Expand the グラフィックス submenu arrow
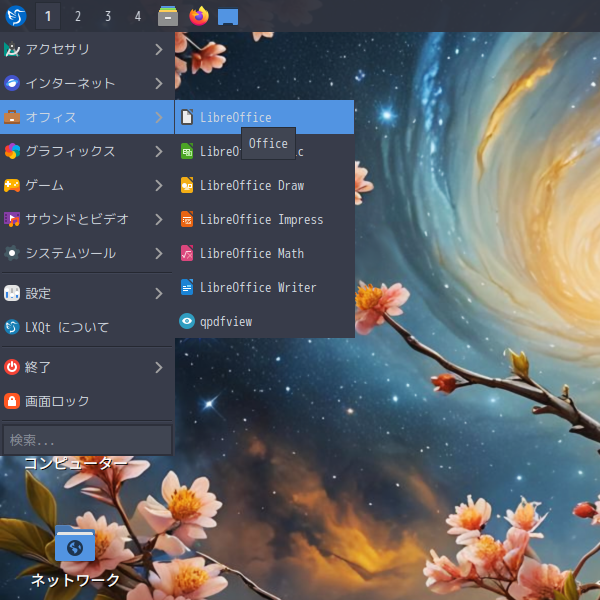This screenshot has height=600, width=600. tap(159, 151)
